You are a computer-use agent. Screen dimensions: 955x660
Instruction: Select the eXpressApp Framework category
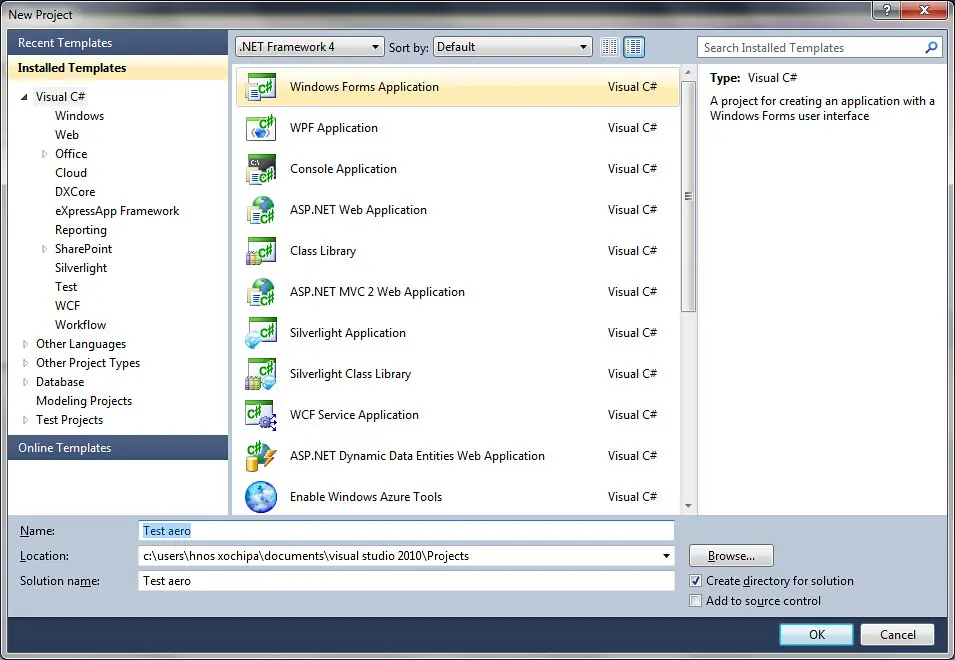tap(117, 211)
